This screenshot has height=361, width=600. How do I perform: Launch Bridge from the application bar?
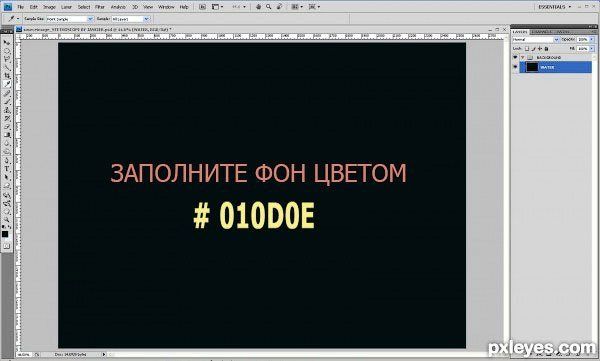202,7
